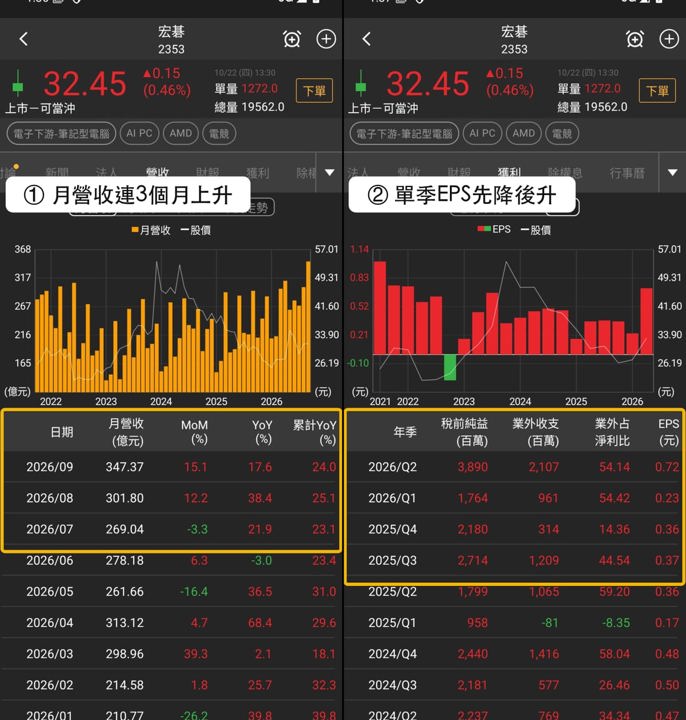This screenshot has height=720, width=686.
Task: Tap the EPS (元) column header
Action: point(669,432)
